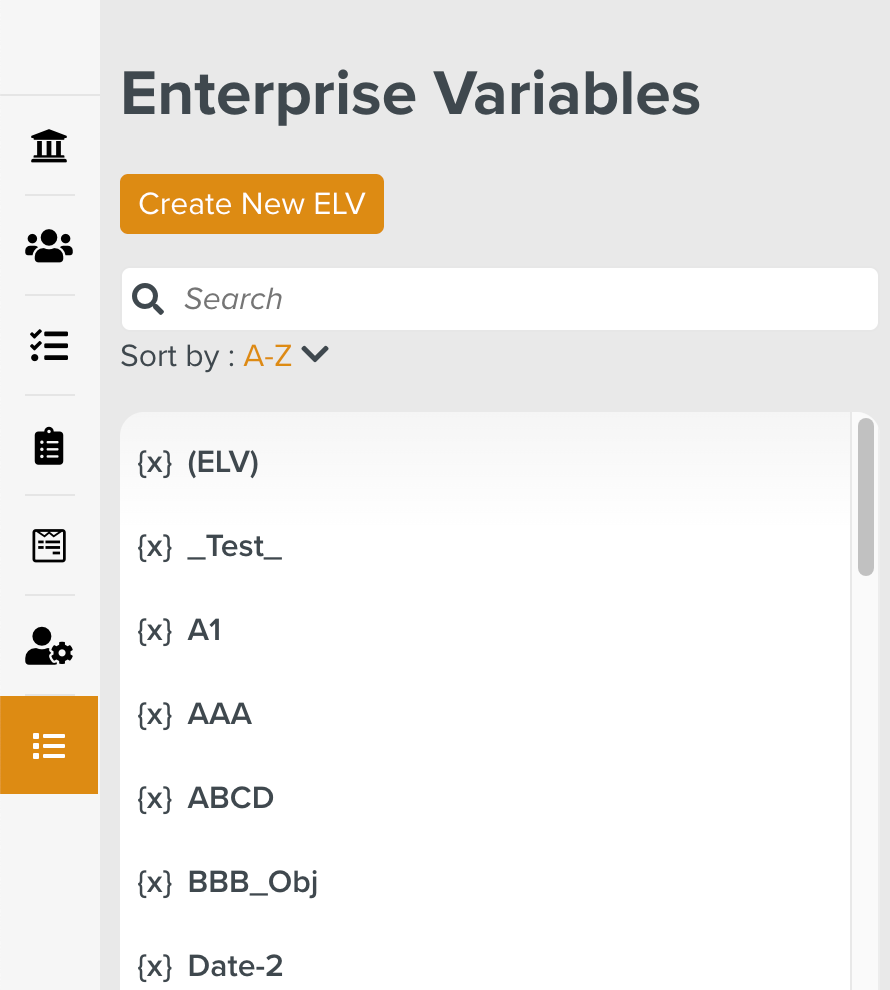This screenshot has height=990, width=890.
Task: Select the clipboard list sidebar icon
Action: 49,446
